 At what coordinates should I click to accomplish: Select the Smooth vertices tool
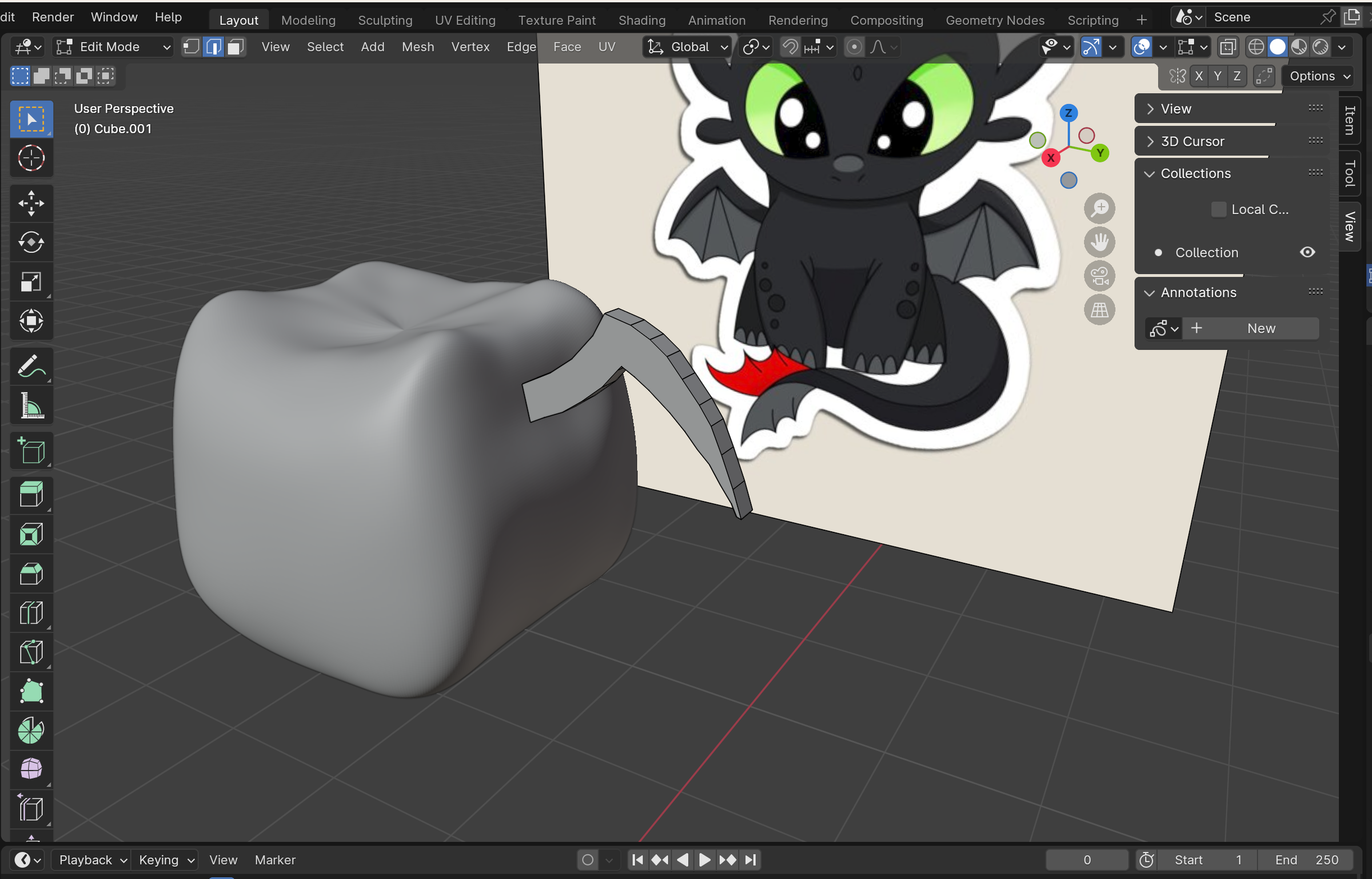(31, 770)
